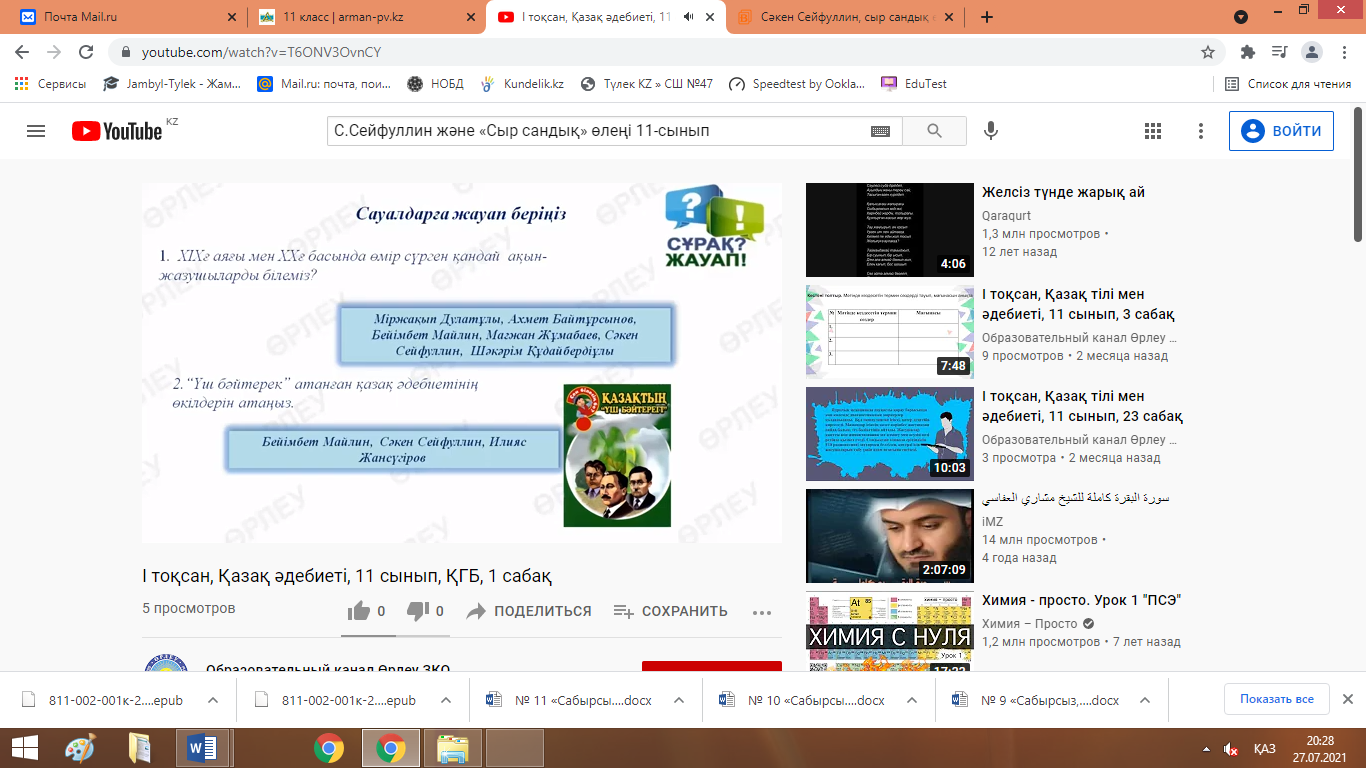Start voice search with microphone icon
The width and height of the screenshot is (1366, 768).
(991, 131)
